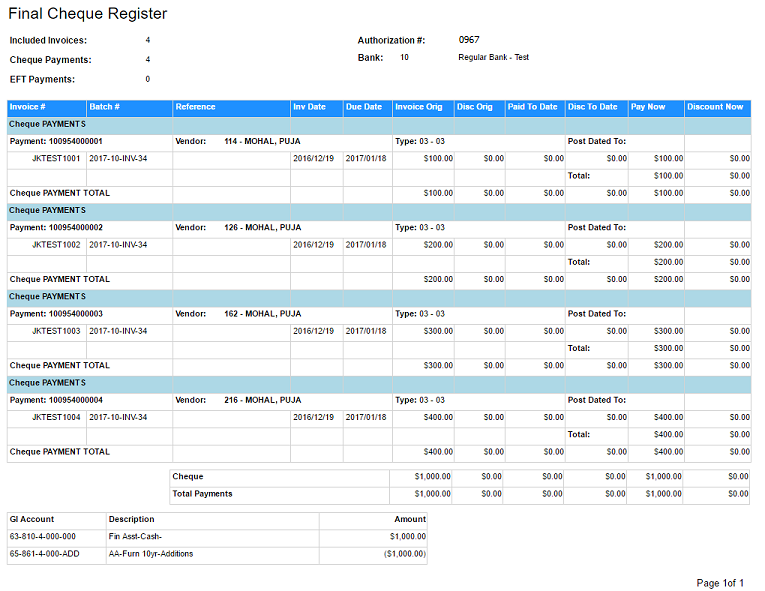Click the Reference column header
The image size is (765, 591).
[x=195, y=107]
